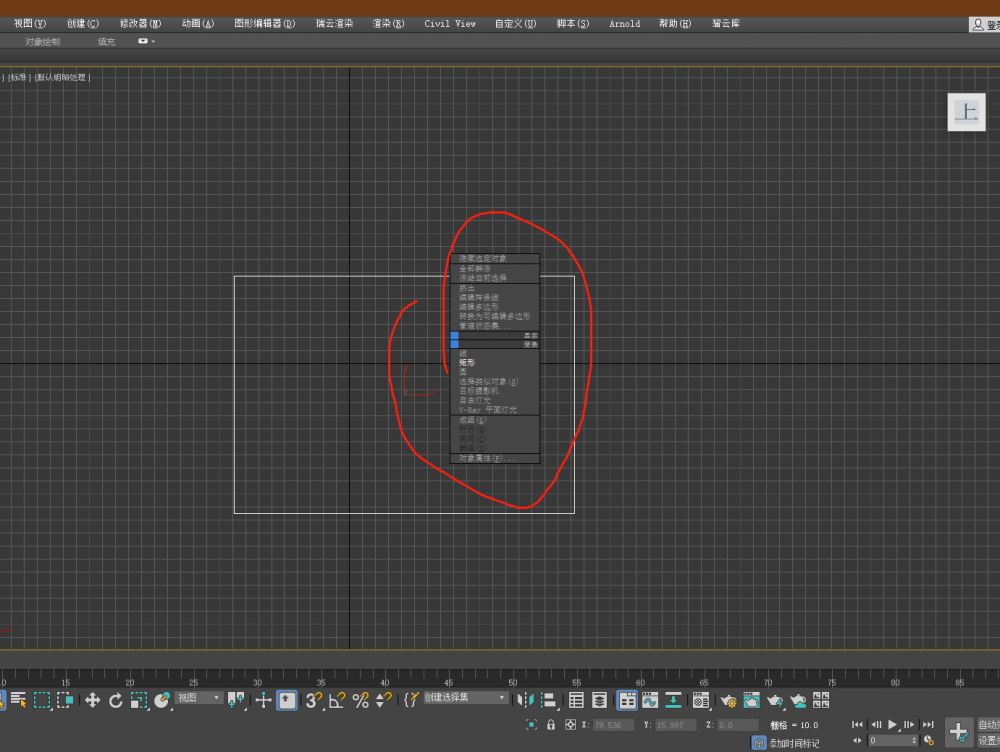Open the Autodesk render gallery grid icon
The image size is (1000, 752).
tap(821, 700)
